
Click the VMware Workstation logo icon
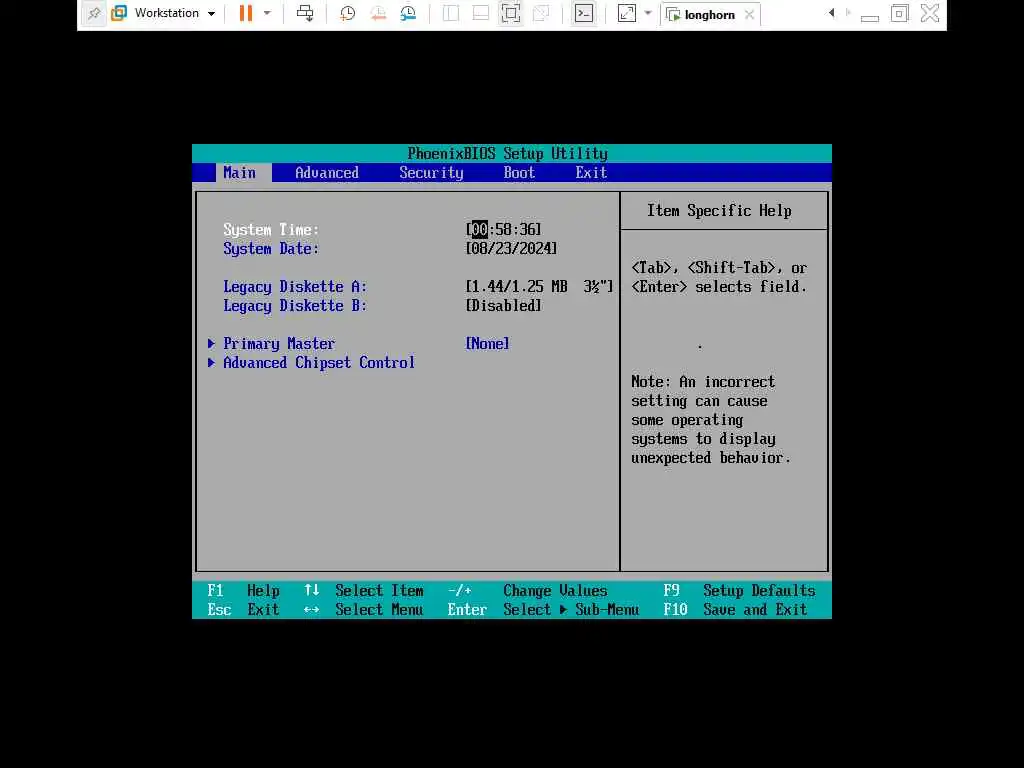pyautogui.click(x=119, y=13)
